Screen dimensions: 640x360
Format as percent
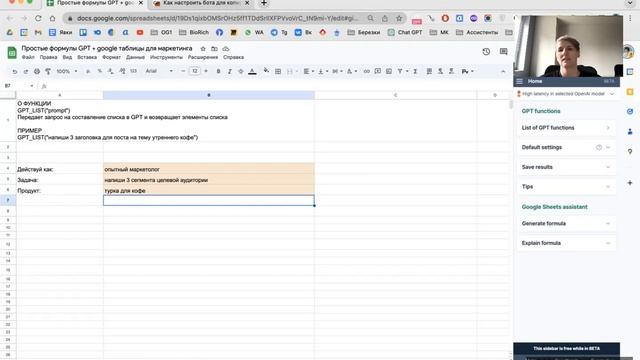(x=100, y=71)
